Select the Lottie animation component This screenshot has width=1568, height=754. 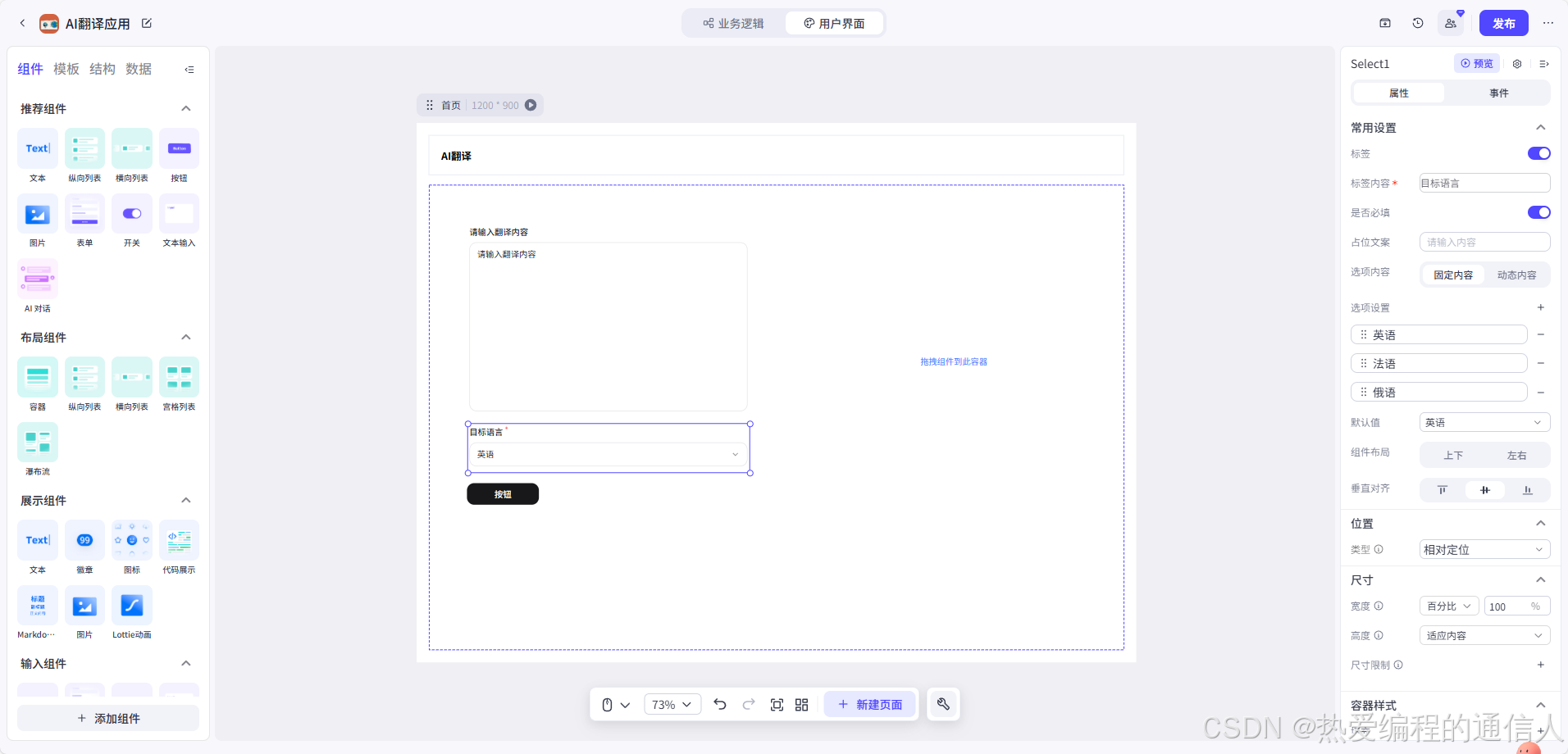coord(132,606)
